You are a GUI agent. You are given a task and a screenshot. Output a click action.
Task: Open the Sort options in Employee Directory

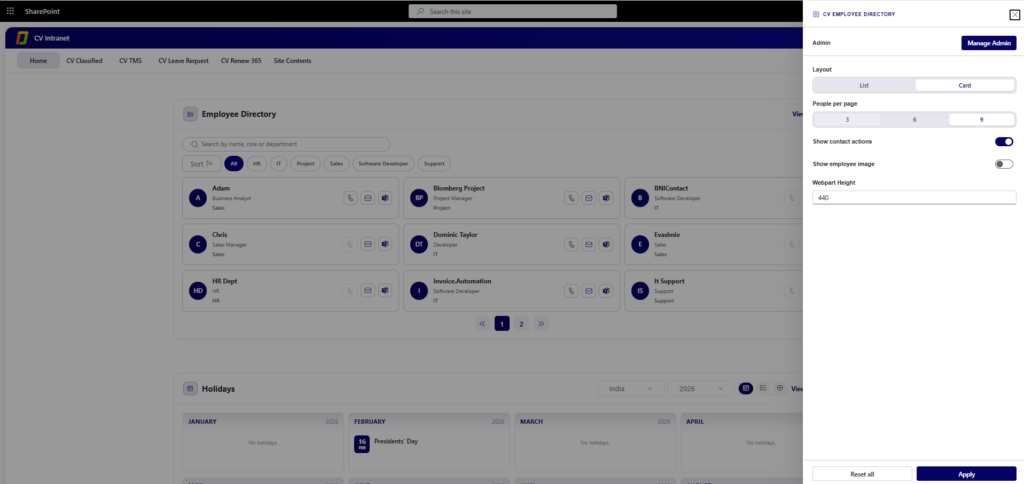tap(202, 164)
